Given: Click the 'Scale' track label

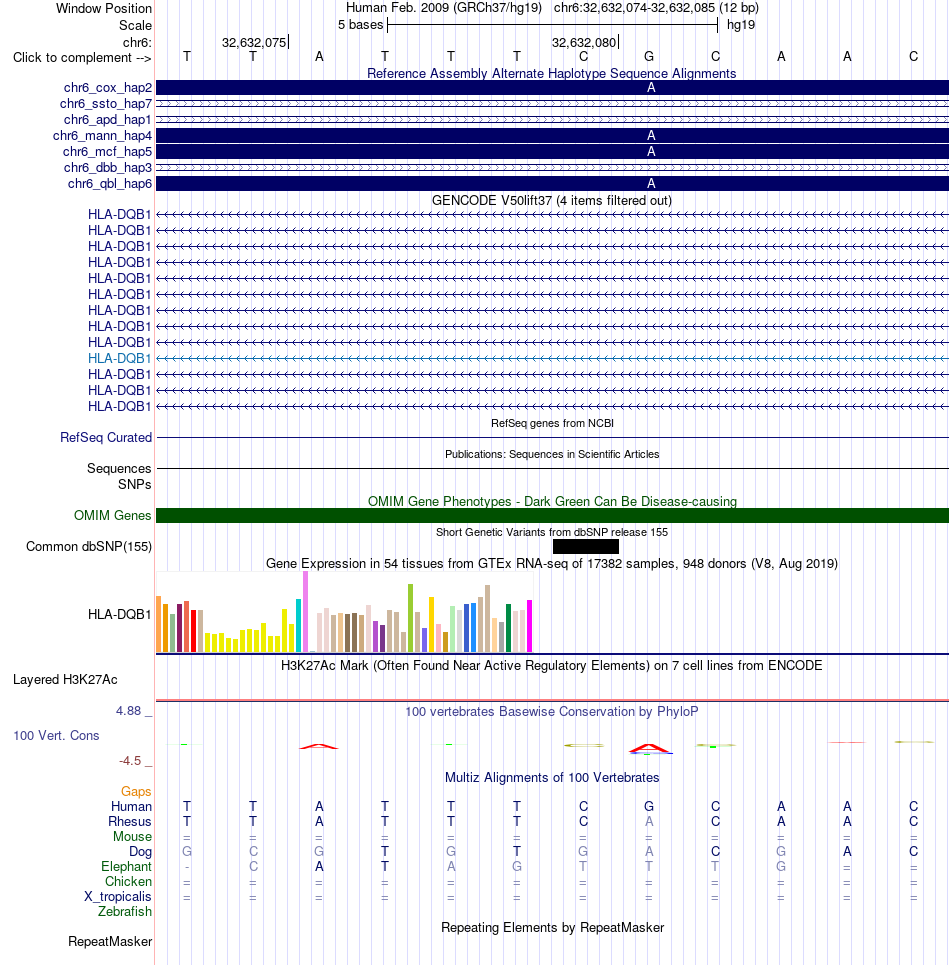Looking at the screenshot, I should tap(135, 25).
